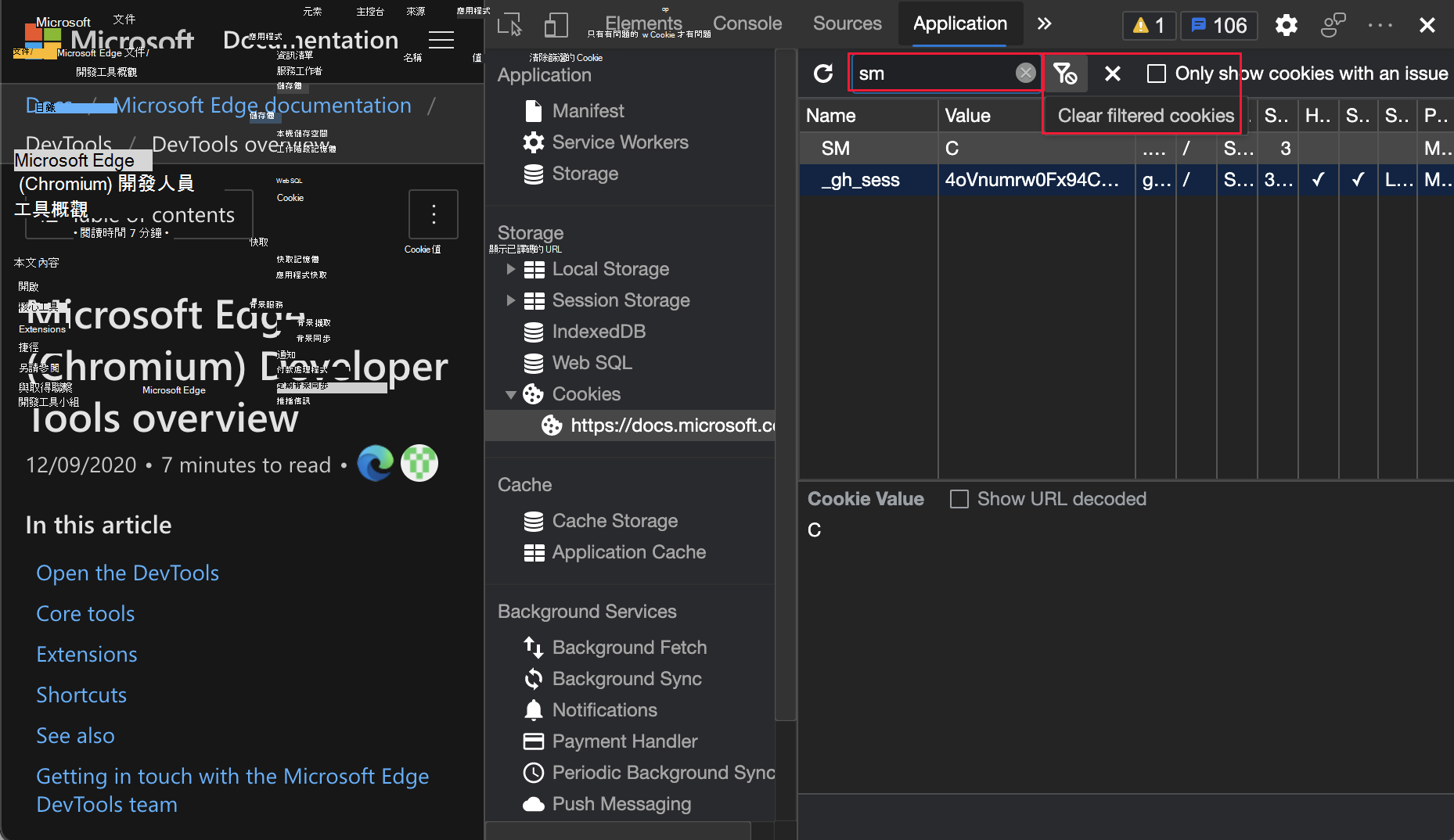1454x840 pixels.
Task: Jump to the 'See also' section link
Action: point(75,736)
